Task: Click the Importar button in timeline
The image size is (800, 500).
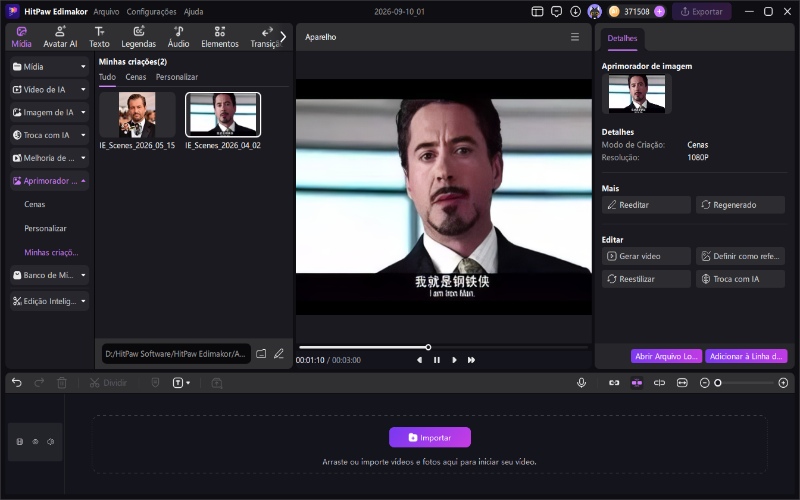Action: click(430, 437)
